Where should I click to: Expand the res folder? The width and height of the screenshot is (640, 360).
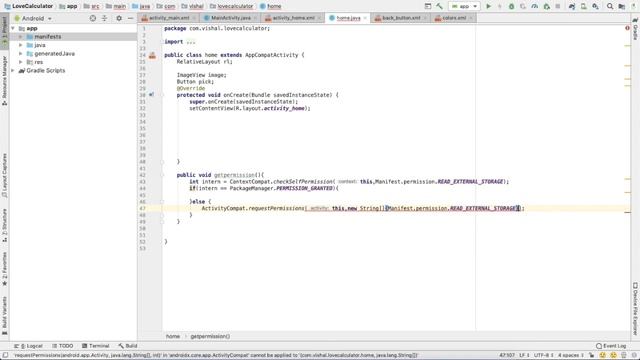20,62
